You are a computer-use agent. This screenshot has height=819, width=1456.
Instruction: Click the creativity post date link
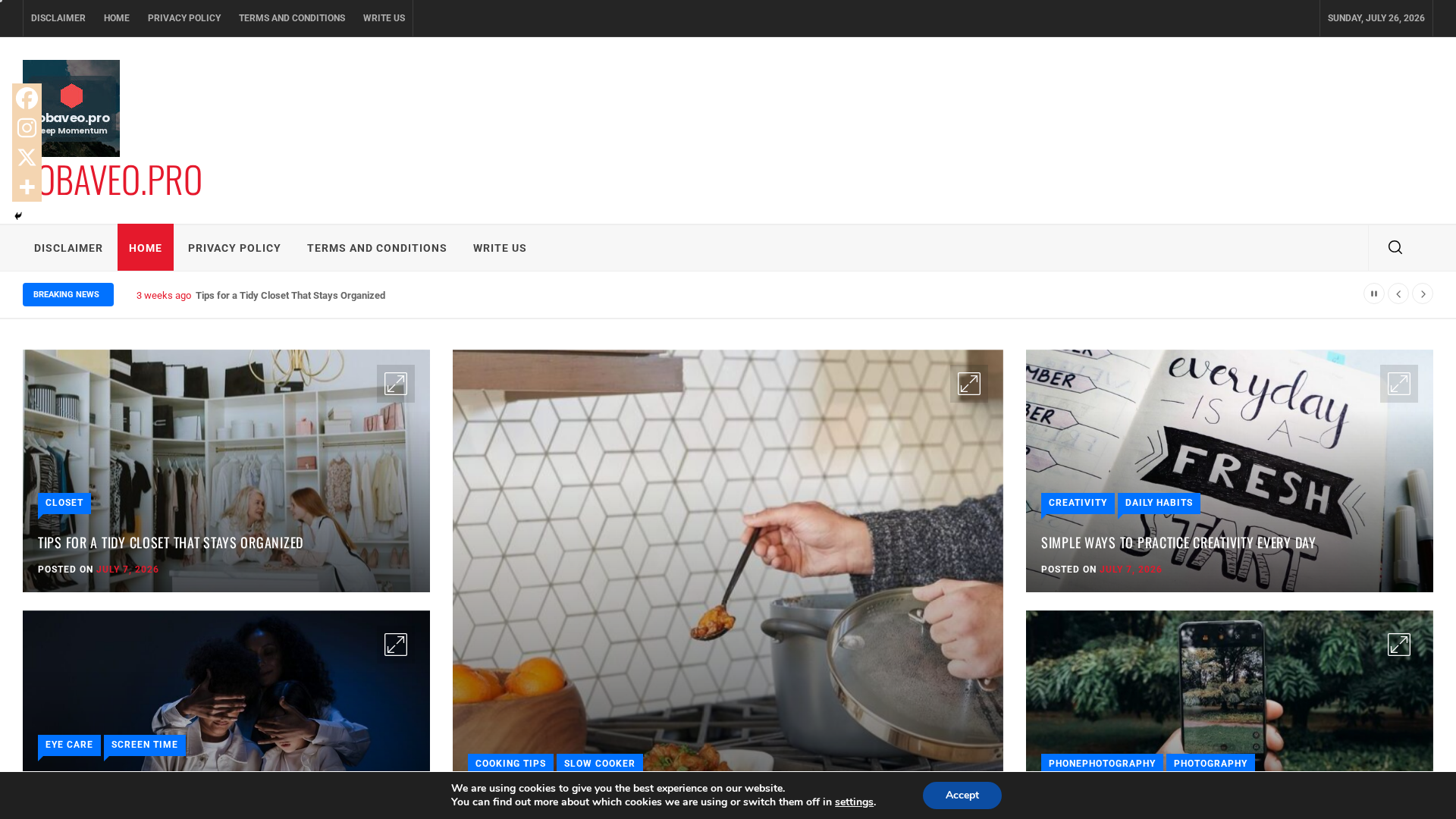coord(1131,570)
